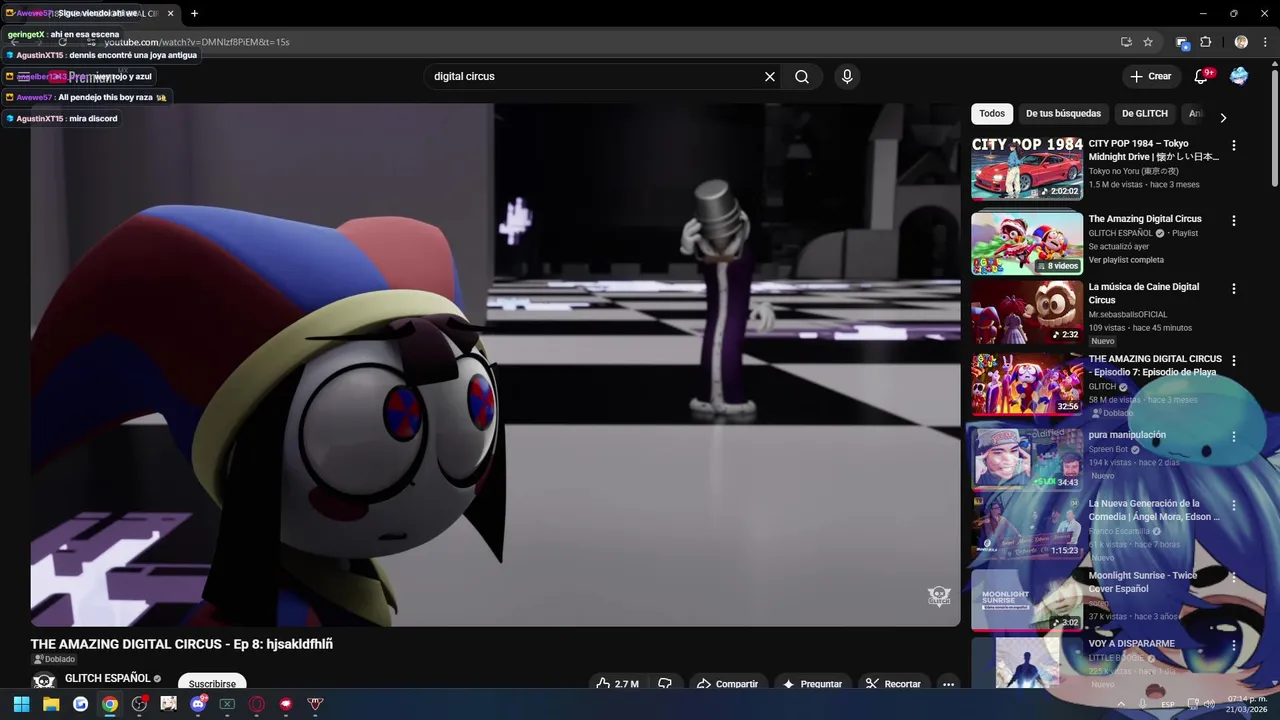
Task: Open the CITY POP 1984 Tokyo Midnight Drive title
Action: point(1154,150)
